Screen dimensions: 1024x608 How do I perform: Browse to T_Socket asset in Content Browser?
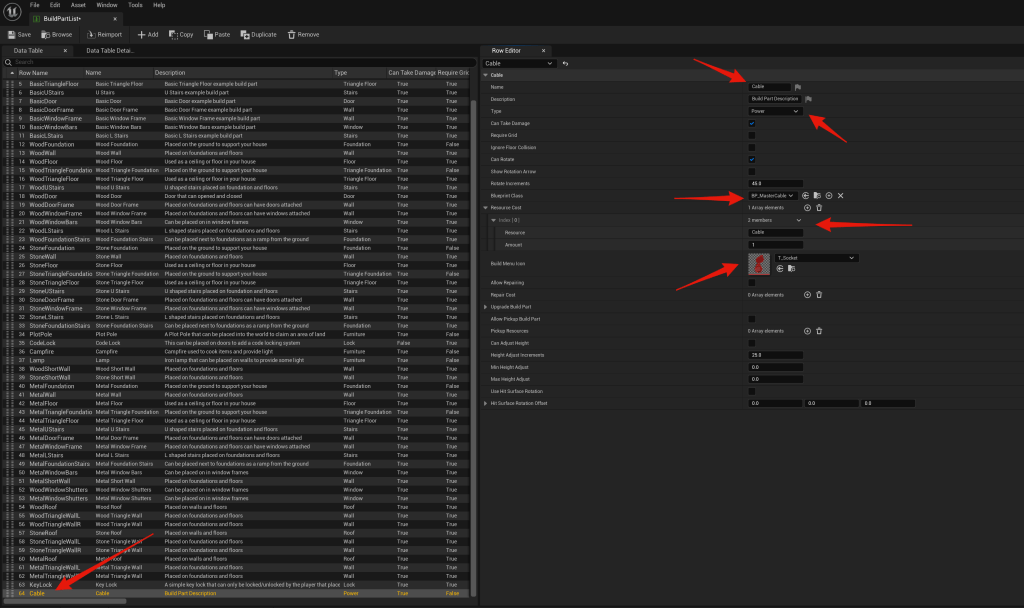tap(792, 269)
